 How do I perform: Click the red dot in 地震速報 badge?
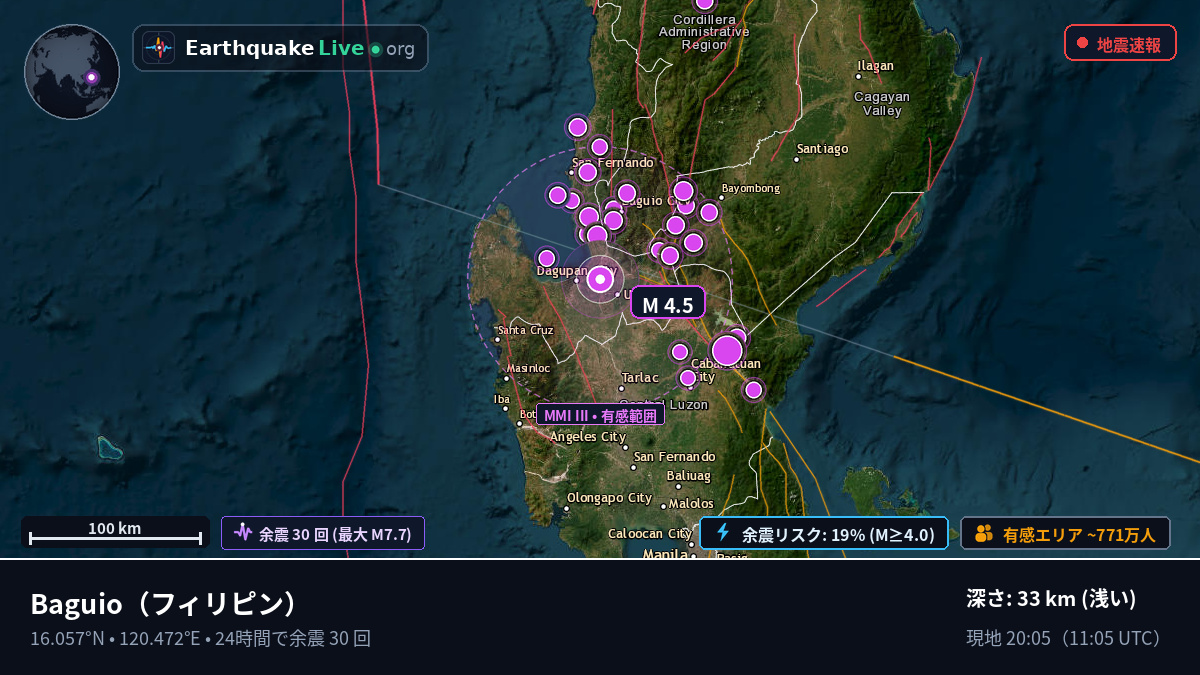coord(1082,43)
